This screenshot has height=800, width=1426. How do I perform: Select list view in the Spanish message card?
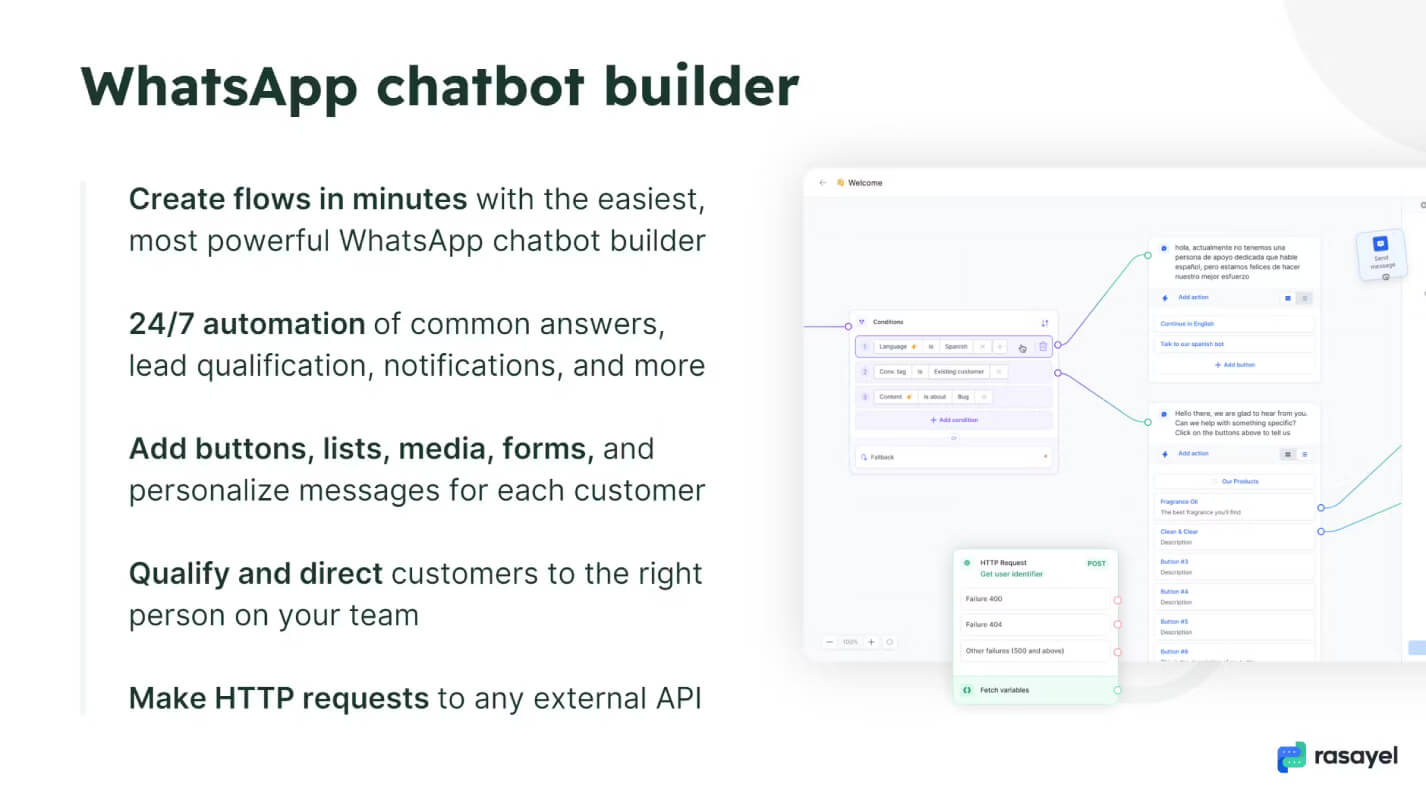coord(1304,298)
